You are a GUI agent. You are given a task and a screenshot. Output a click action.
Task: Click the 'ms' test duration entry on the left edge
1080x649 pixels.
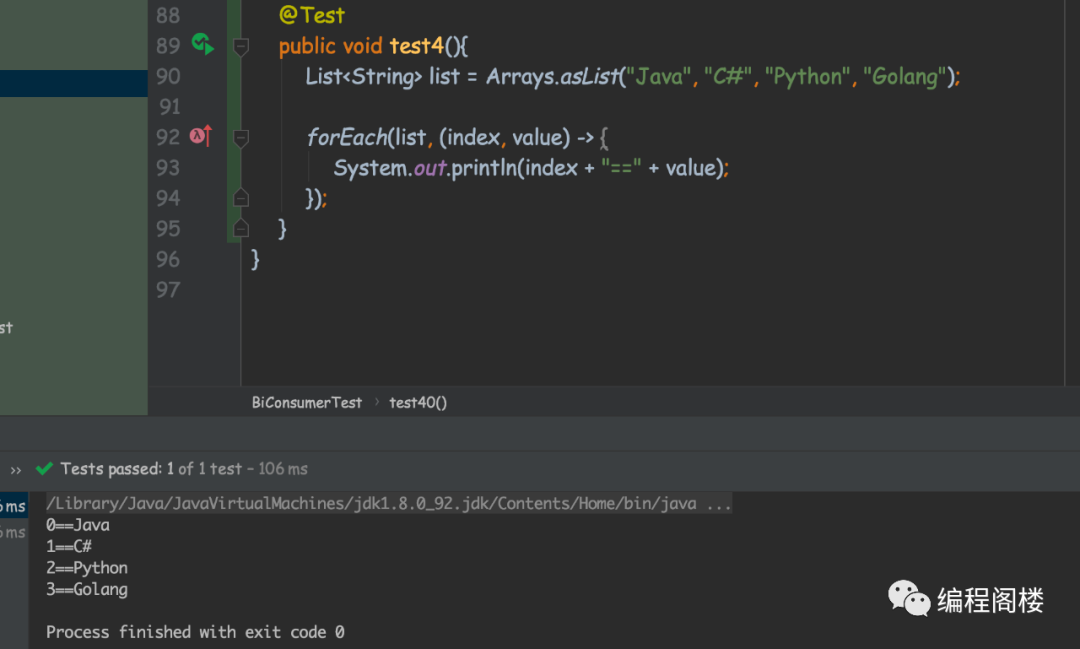pos(14,506)
